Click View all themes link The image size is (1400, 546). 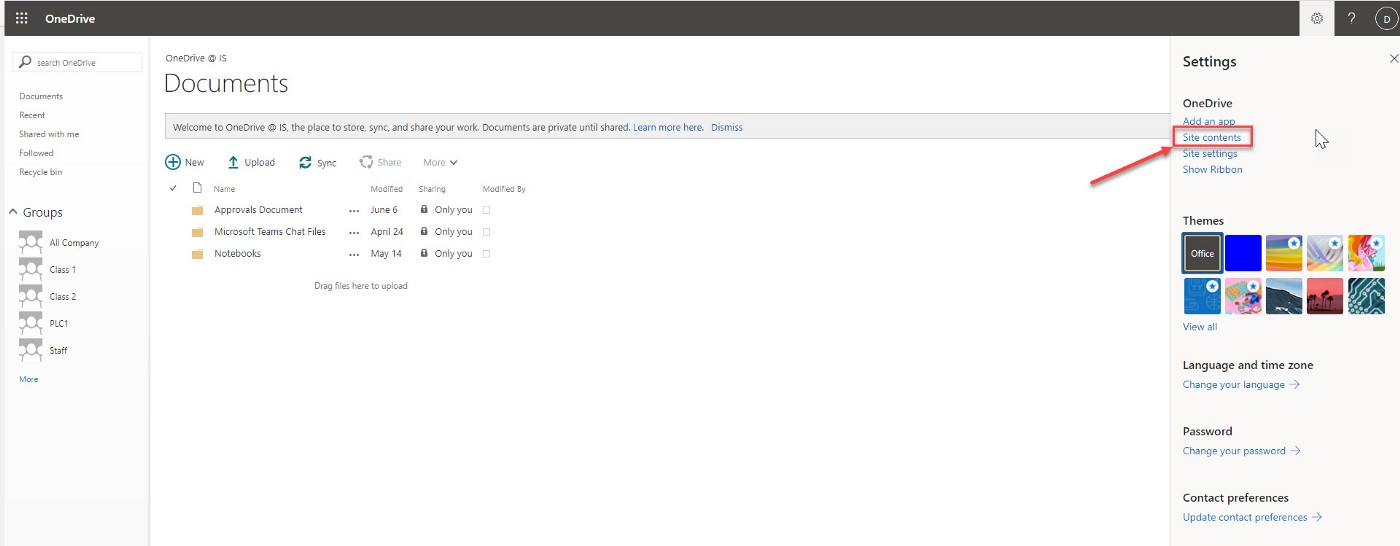[x=1200, y=327]
